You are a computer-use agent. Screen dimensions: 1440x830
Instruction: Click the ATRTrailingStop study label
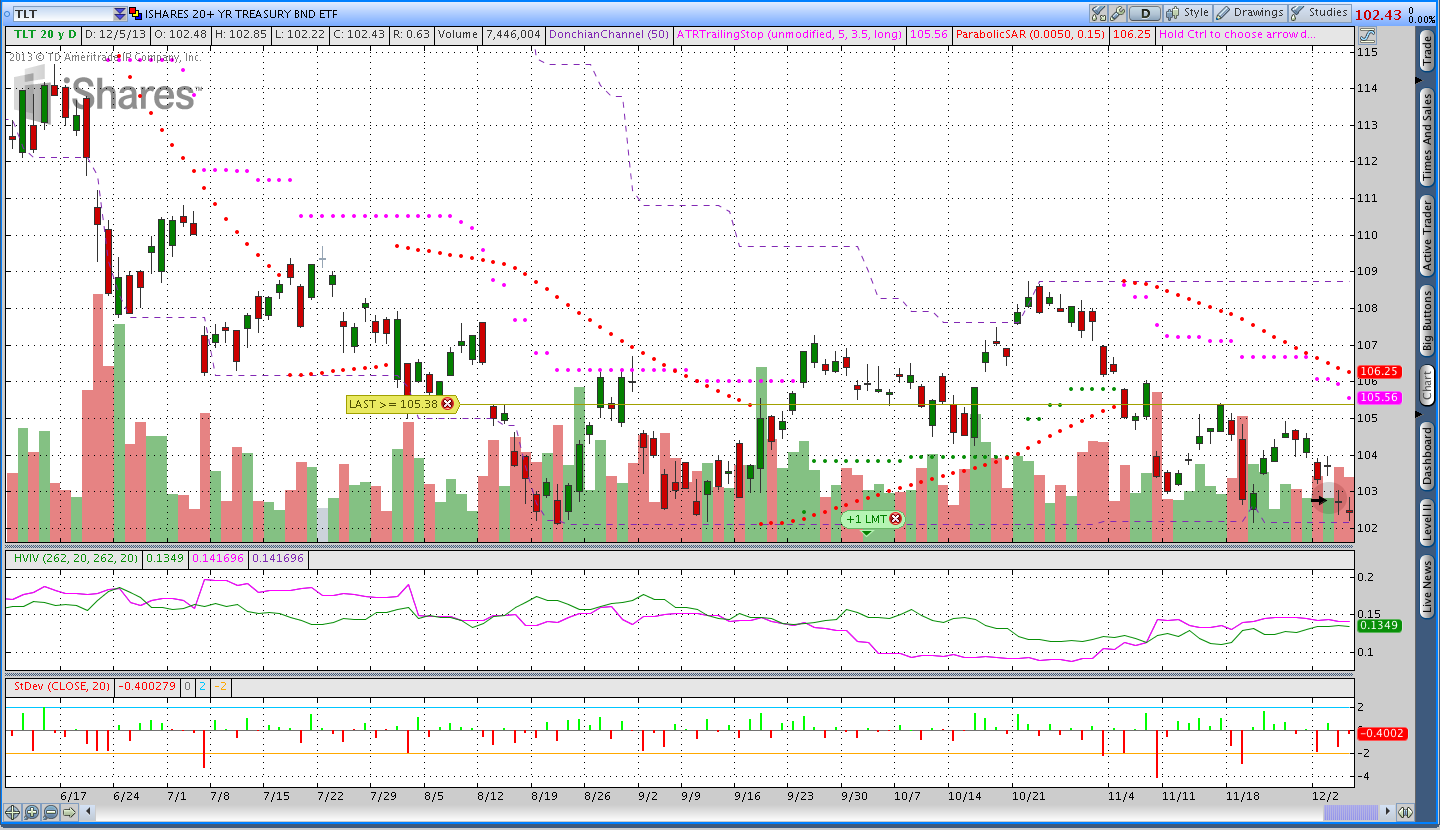tap(789, 34)
